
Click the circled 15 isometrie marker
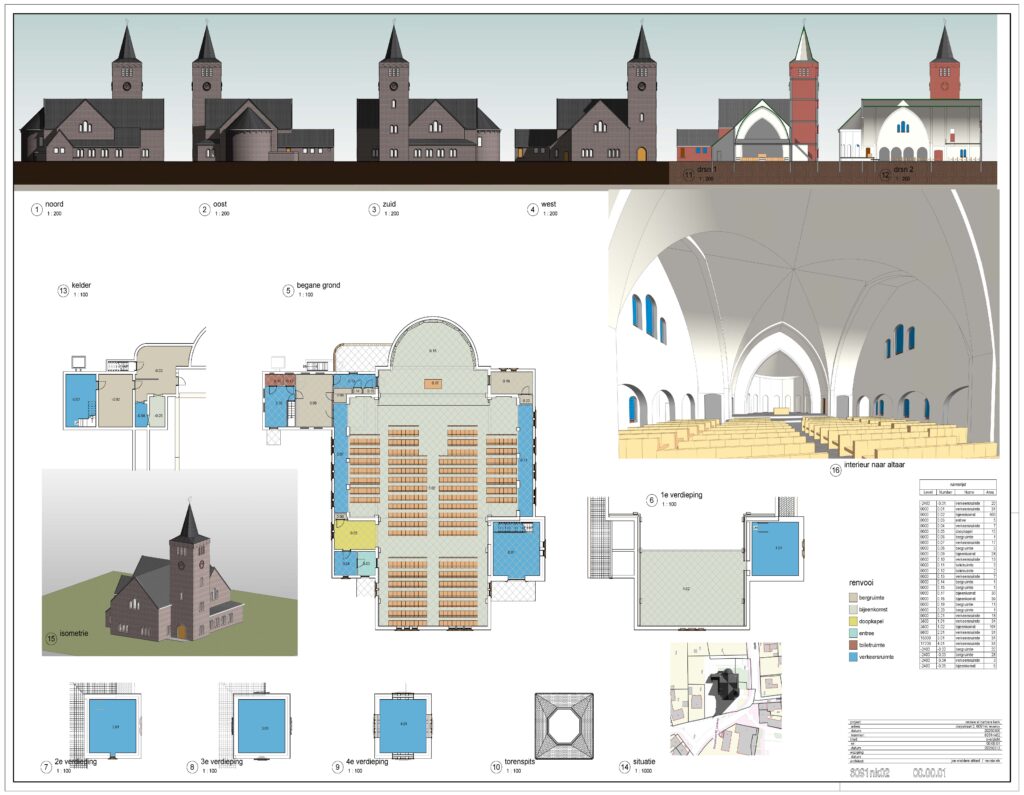[50, 638]
